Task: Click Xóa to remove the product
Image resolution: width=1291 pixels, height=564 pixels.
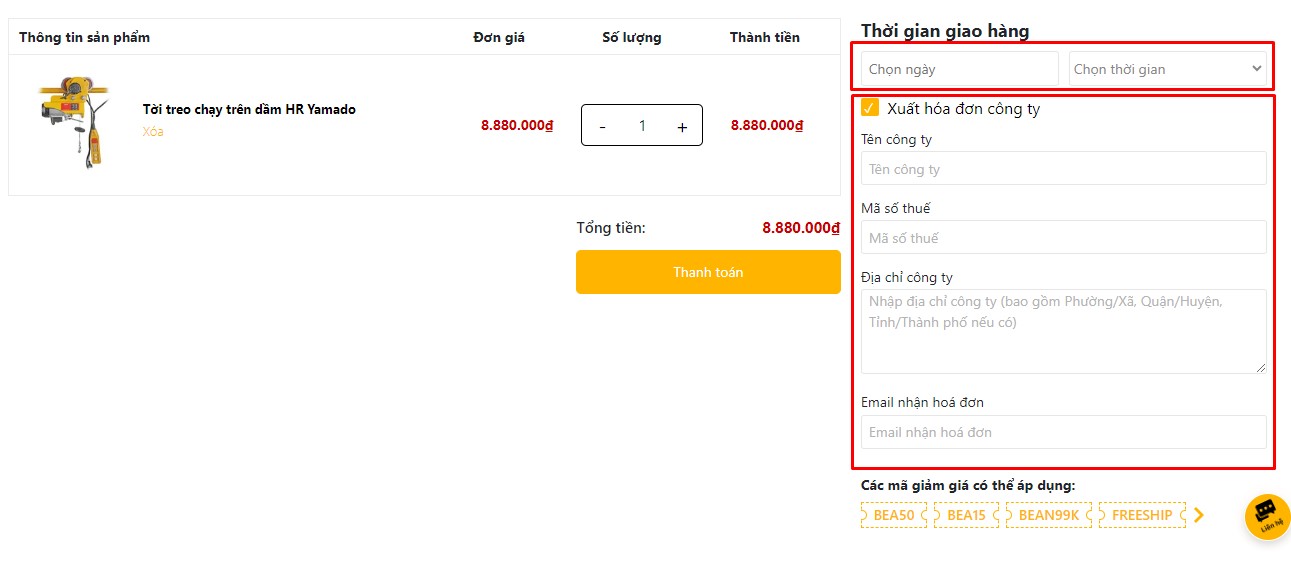Action: coord(153,132)
